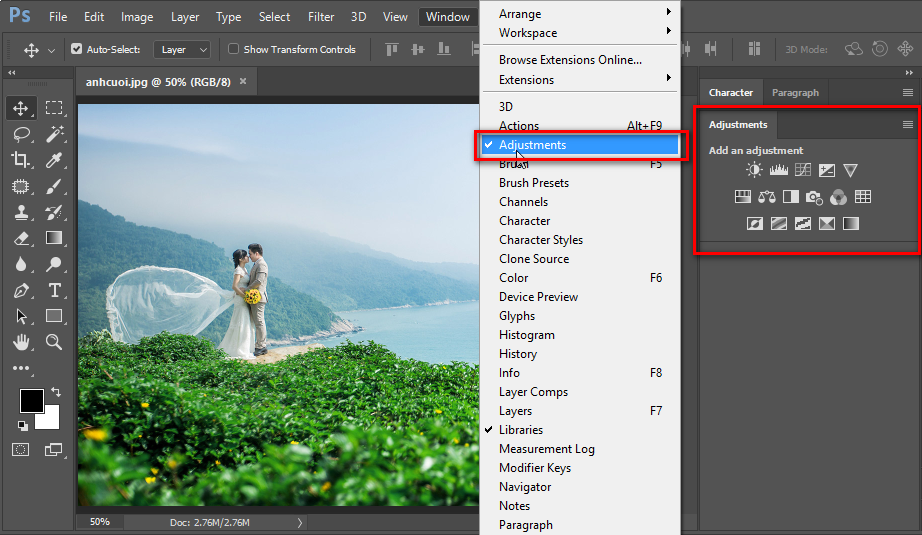This screenshot has height=535, width=922.
Task: Toggle the Auto-Select checkbox
Action: [x=77, y=49]
